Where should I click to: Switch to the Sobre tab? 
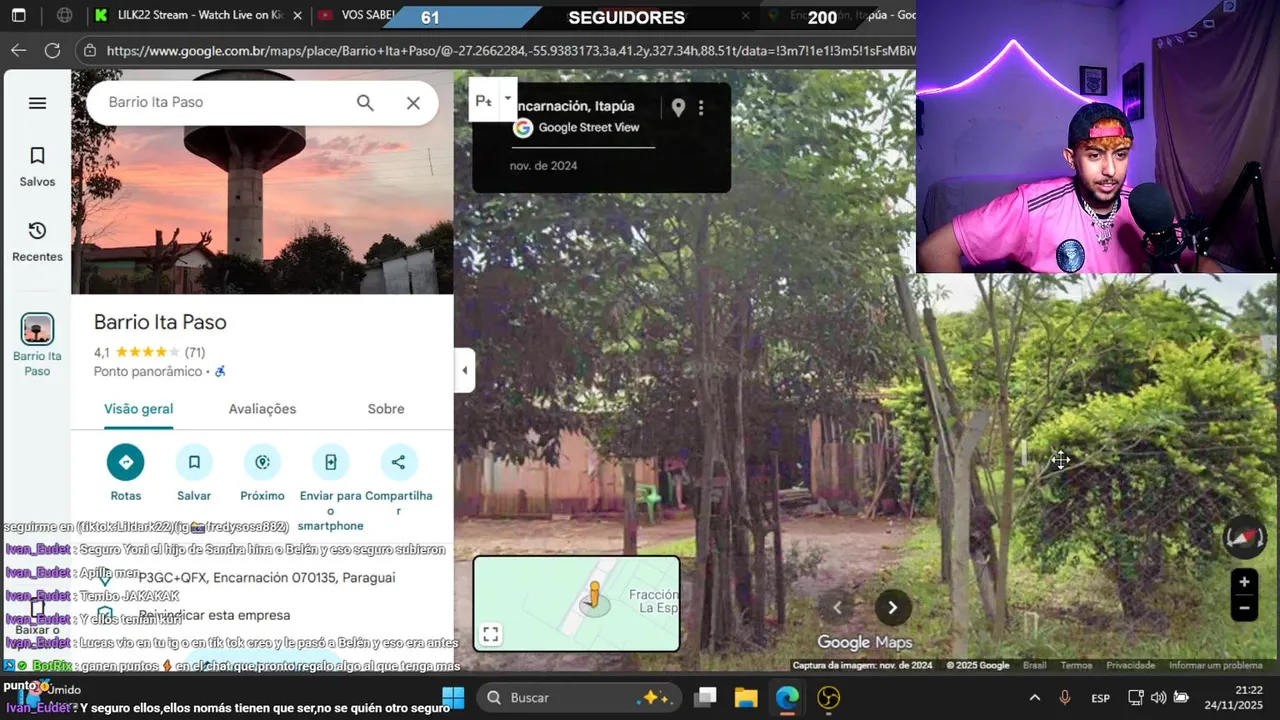point(386,409)
